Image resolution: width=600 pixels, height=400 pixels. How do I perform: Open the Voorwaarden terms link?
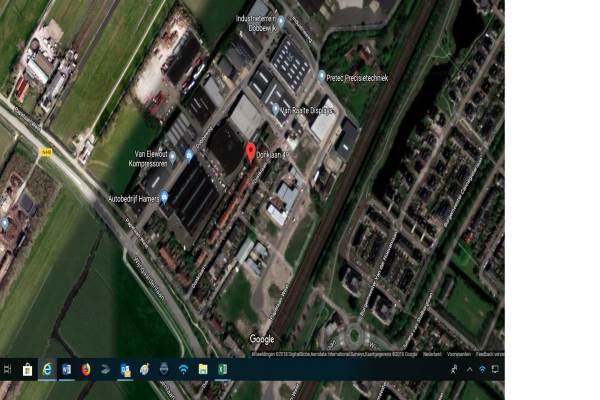tap(459, 354)
